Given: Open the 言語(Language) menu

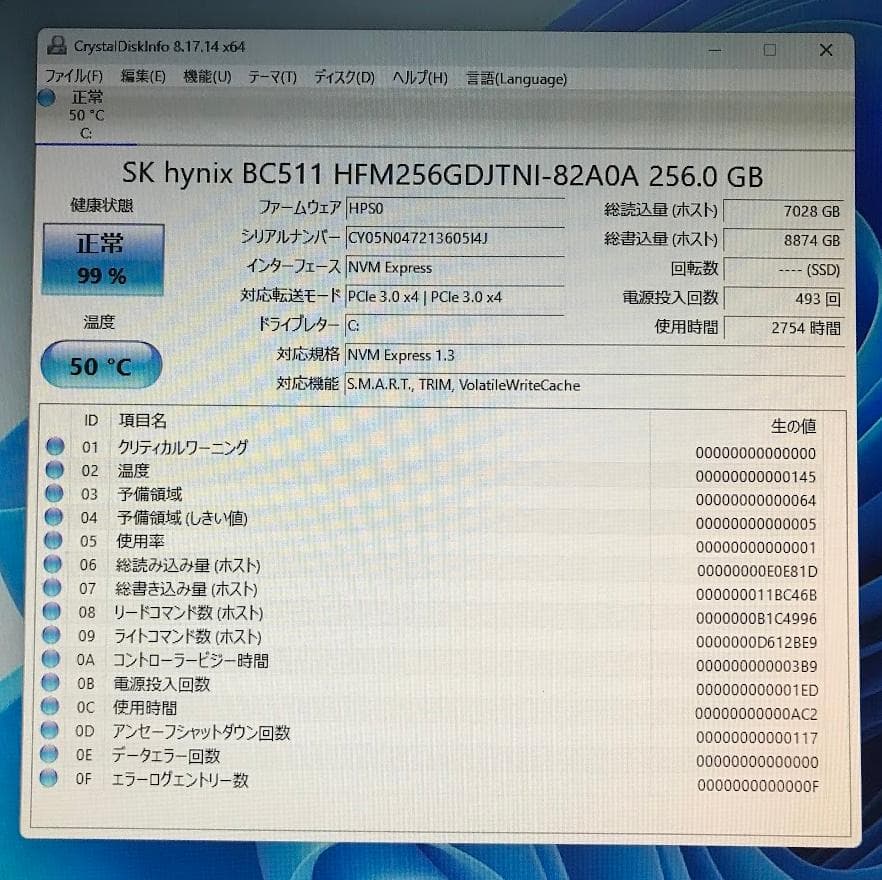Looking at the screenshot, I should tap(514, 78).
